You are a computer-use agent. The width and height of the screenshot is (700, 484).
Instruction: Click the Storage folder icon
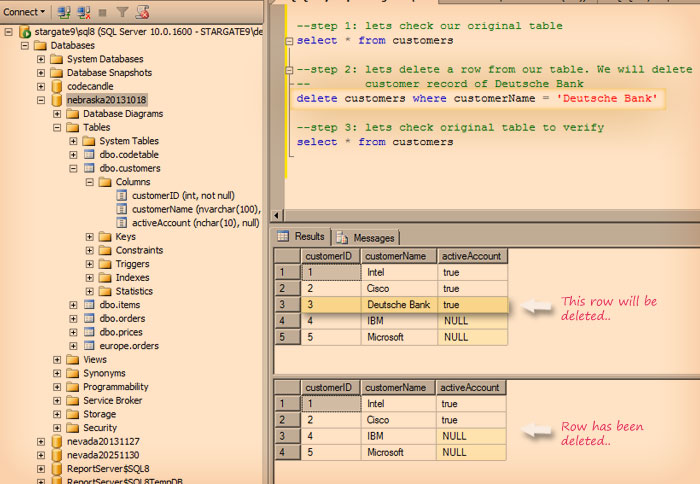click(x=72, y=414)
